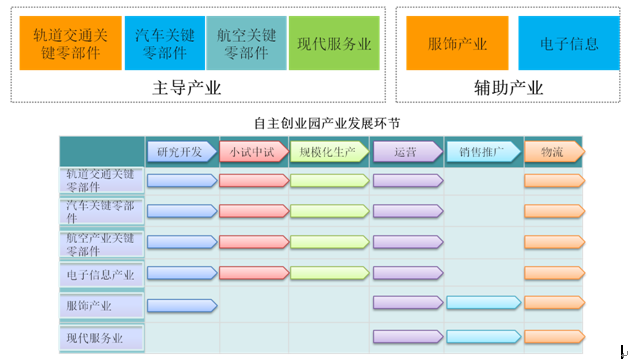The image size is (636, 363).
Task: Select the green 现代服务业 box
Action: pos(334,43)
